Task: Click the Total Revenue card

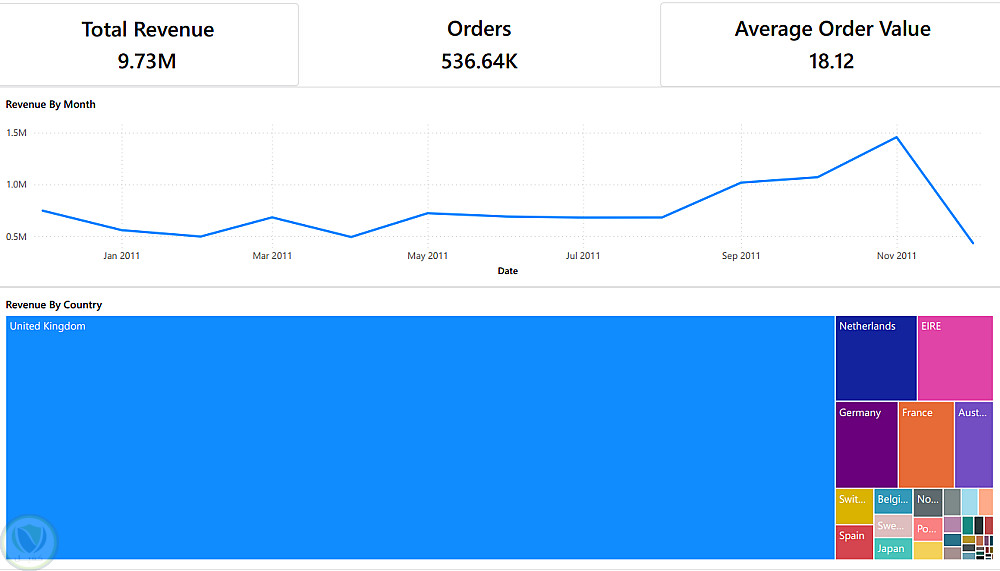Action: pos(148,45)
